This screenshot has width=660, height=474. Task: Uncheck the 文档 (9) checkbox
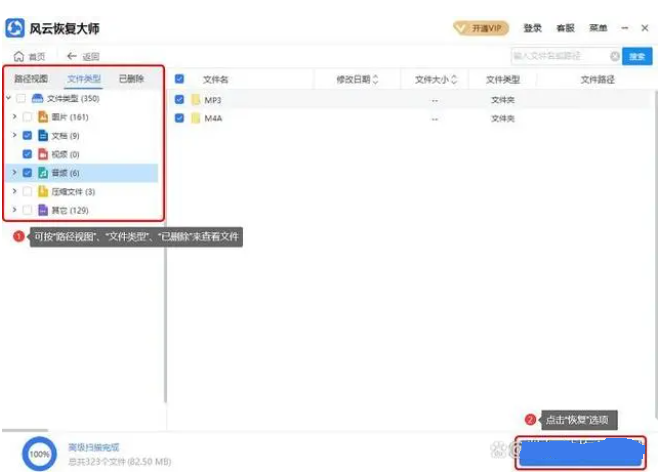click(27, 136)
